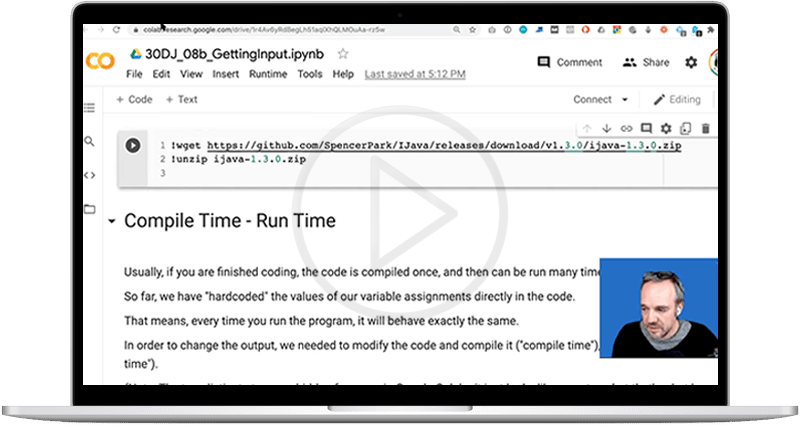Viewport: 800px width, 431px height.
Task: Open the table of contents sidebar
Action: point(90,108)
